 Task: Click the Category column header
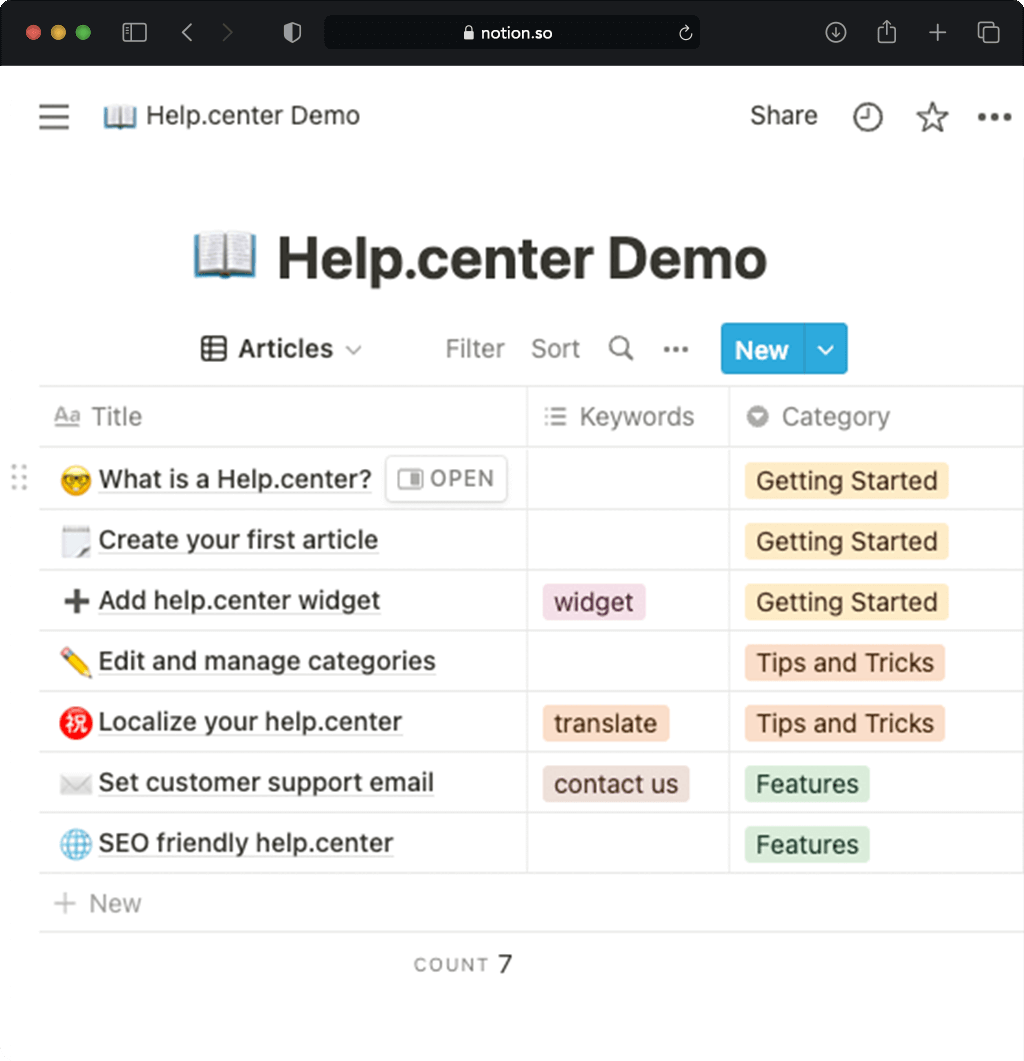coord(834,417)
